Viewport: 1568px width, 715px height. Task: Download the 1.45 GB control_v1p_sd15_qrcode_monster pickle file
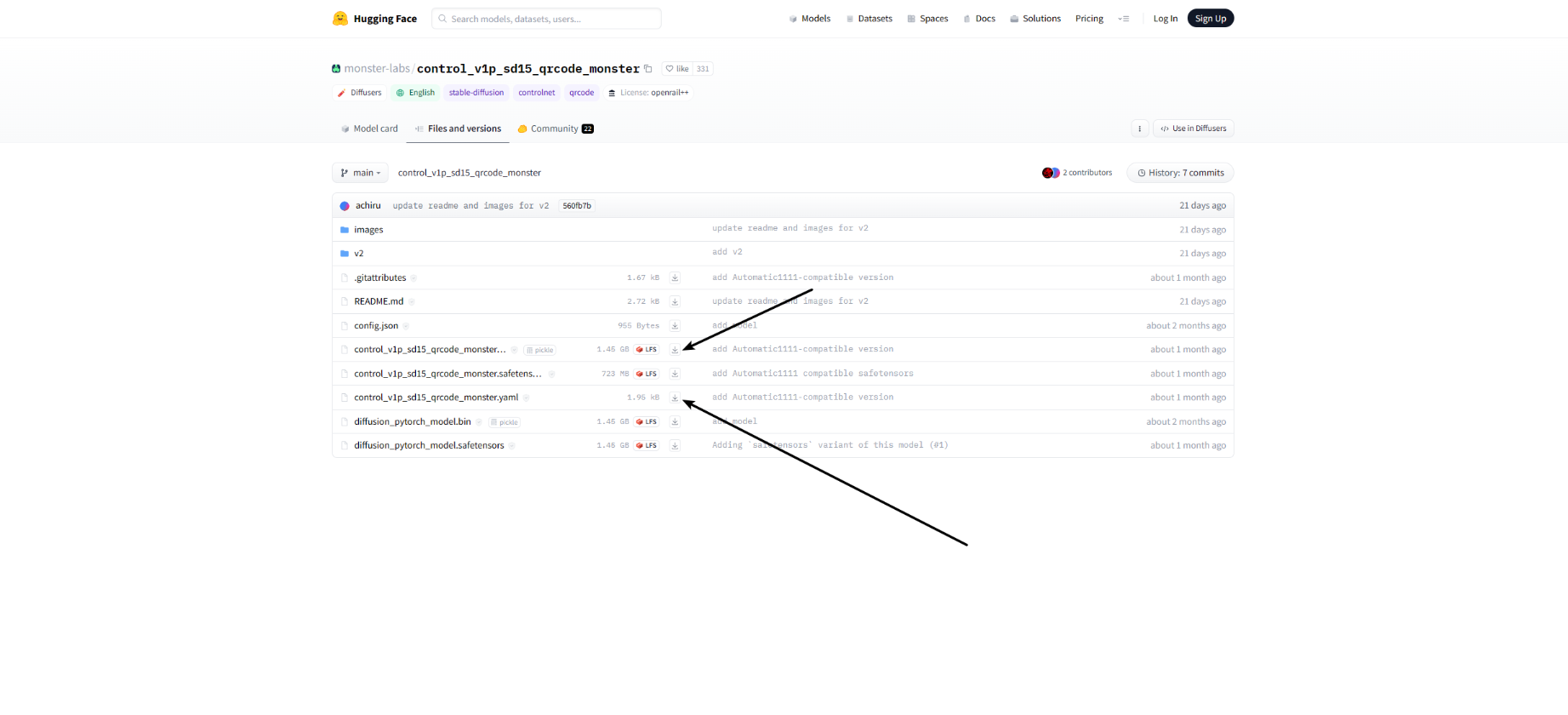pos(675,350)
